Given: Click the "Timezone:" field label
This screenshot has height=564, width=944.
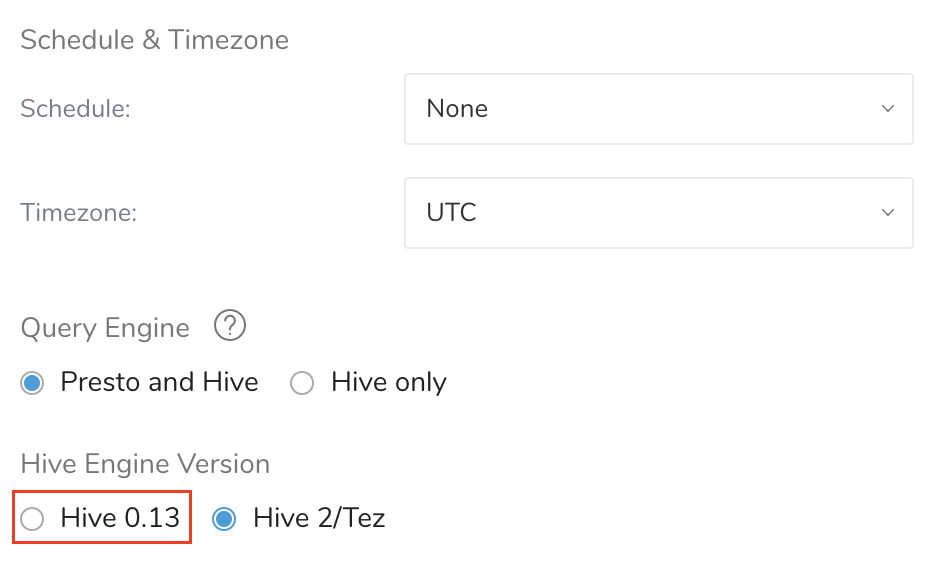Looking at the screenshot, I should tap(79, 213).
